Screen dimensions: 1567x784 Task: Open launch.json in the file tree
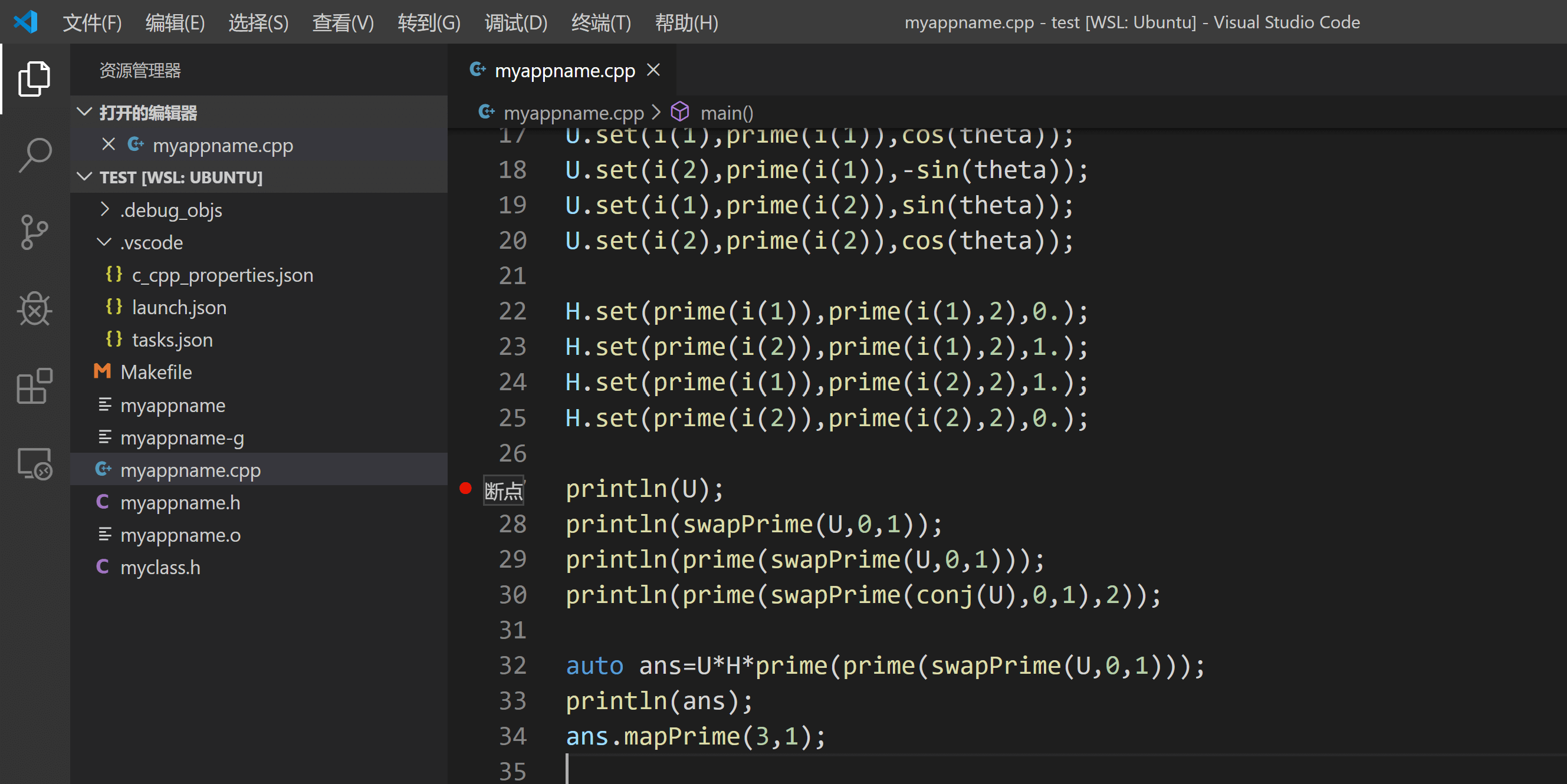(179, 308)
